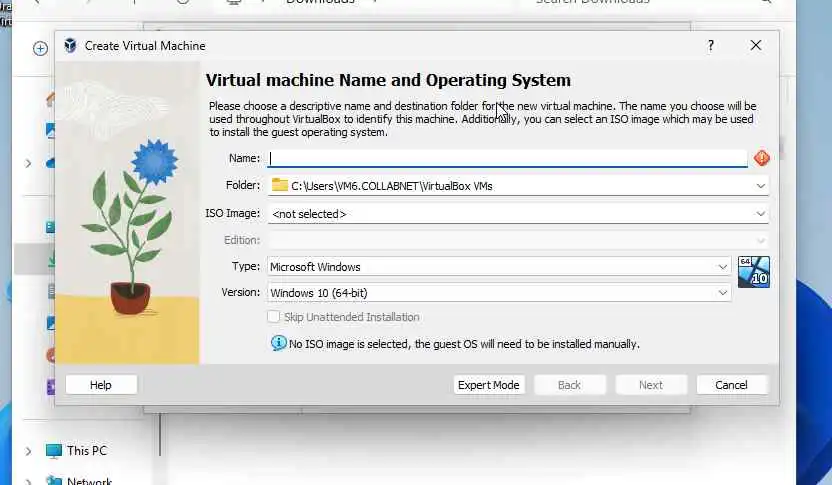
Task: Click the question mark help button
Action: [710, 46]
